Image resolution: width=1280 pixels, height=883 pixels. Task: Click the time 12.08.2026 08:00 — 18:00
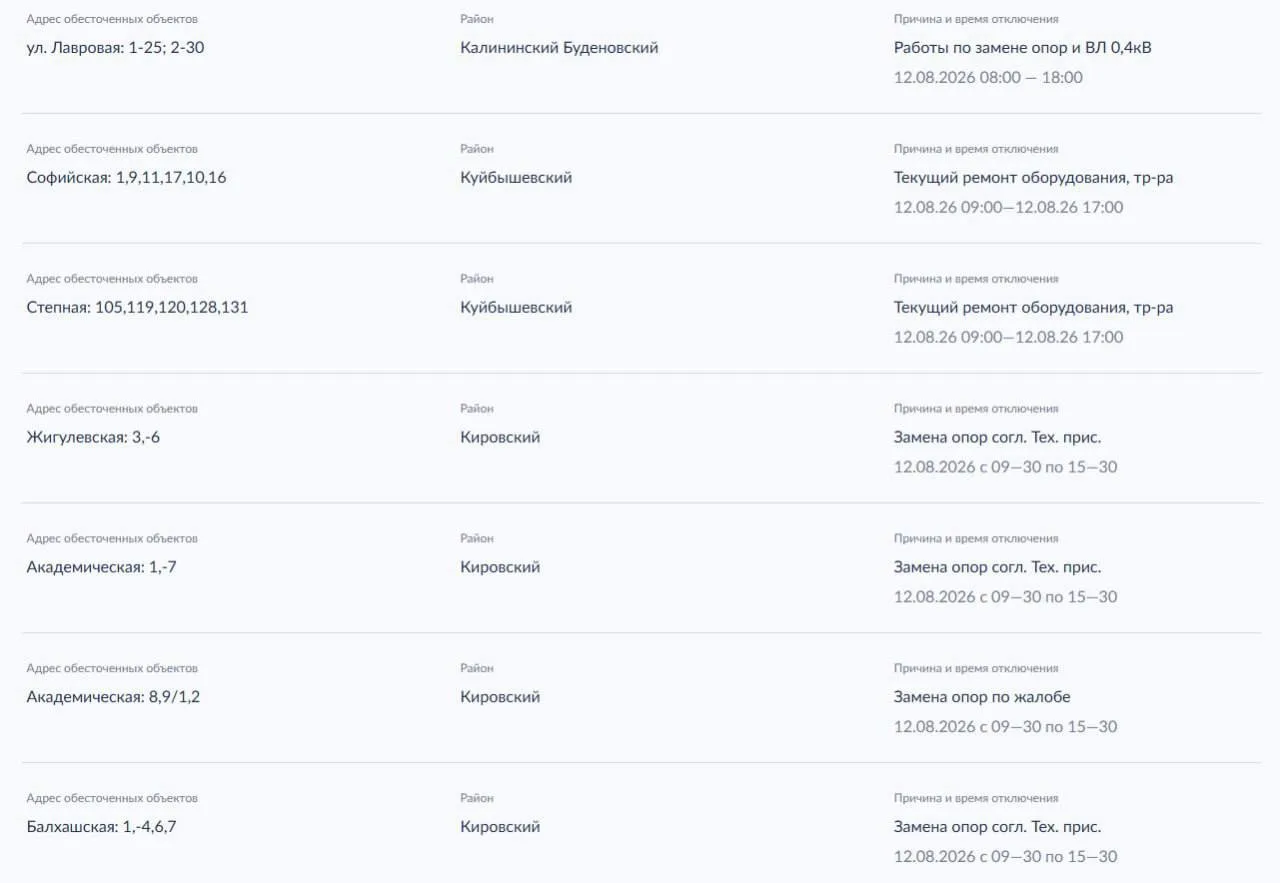click(988, 77)
